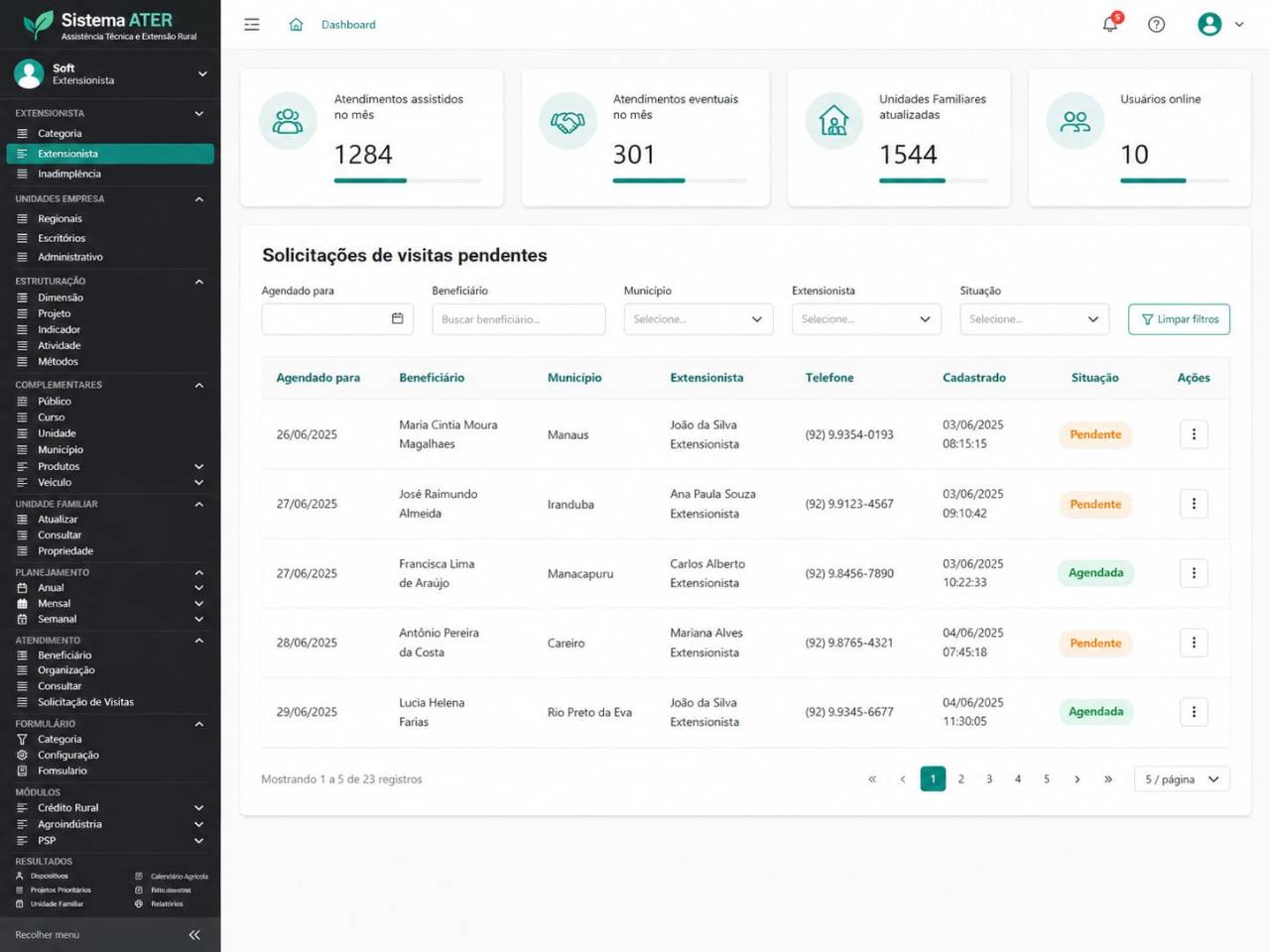Open the notifications bell icon
This screenshot has width=1270, height=952.
1110,24
